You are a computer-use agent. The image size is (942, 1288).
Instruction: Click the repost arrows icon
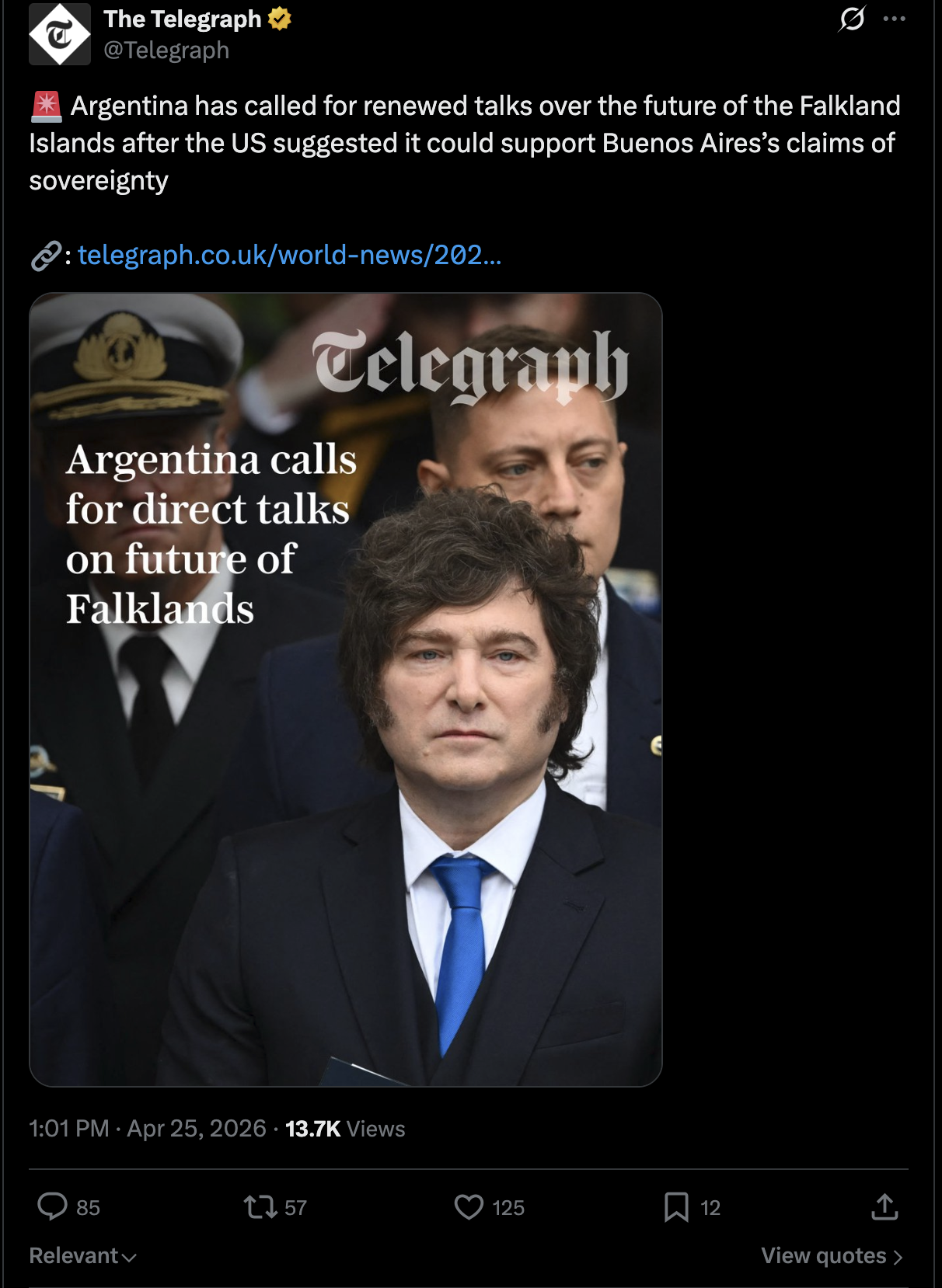point(260,1206)
